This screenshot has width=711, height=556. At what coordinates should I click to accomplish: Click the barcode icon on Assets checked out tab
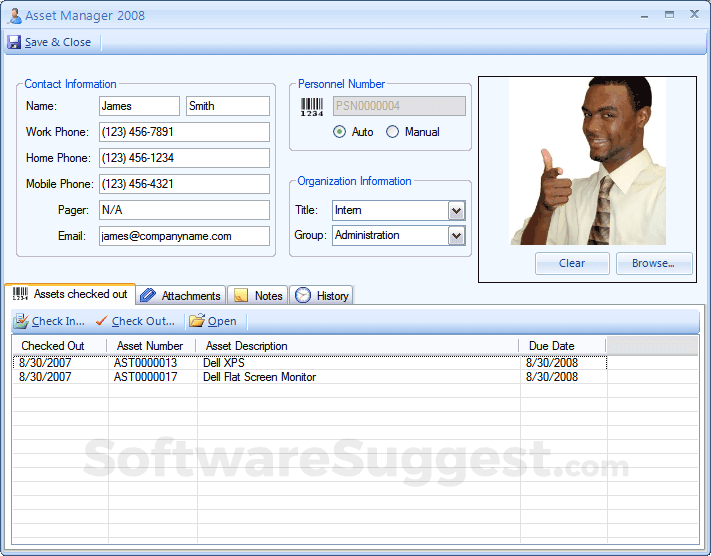pos(20,294)
